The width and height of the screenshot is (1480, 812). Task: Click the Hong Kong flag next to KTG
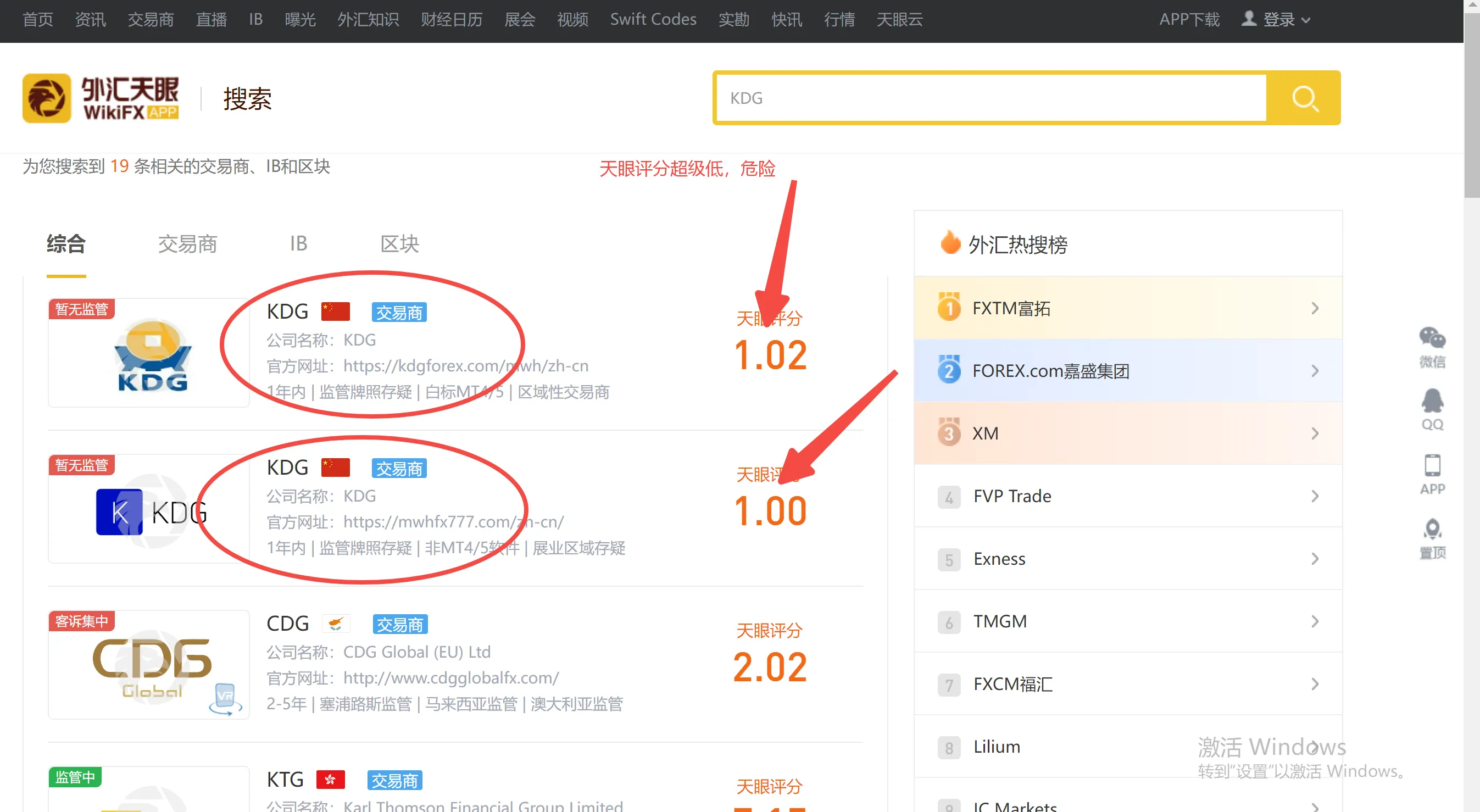coord(330,779)
